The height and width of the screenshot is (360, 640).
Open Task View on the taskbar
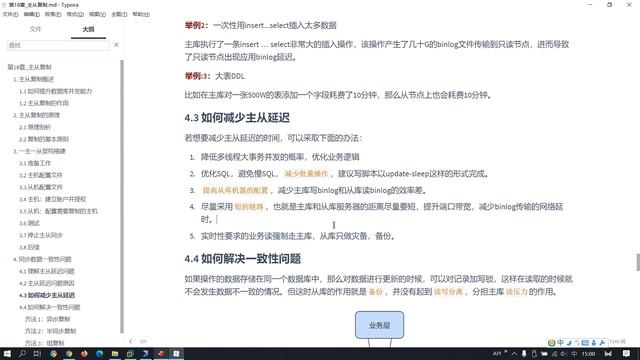(38, 354)
